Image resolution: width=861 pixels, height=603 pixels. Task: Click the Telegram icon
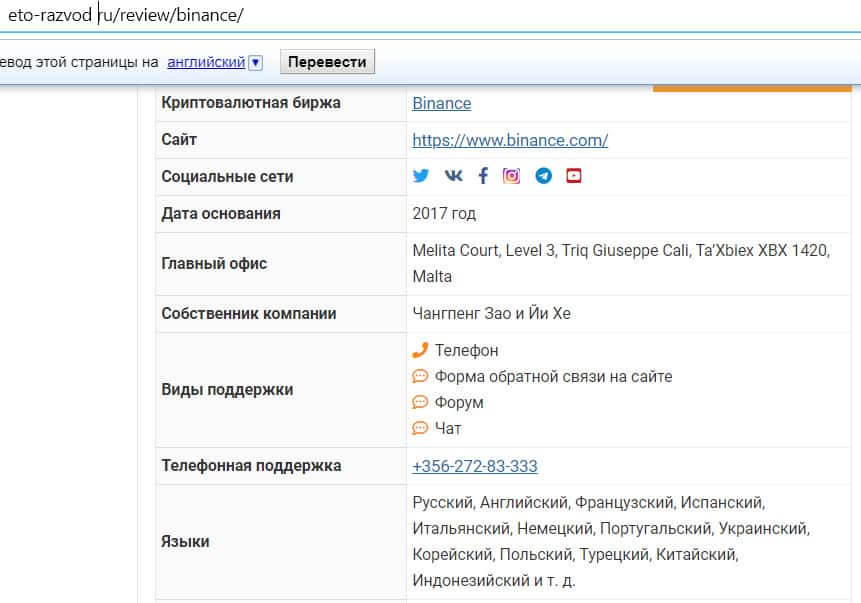coord(543,176)
